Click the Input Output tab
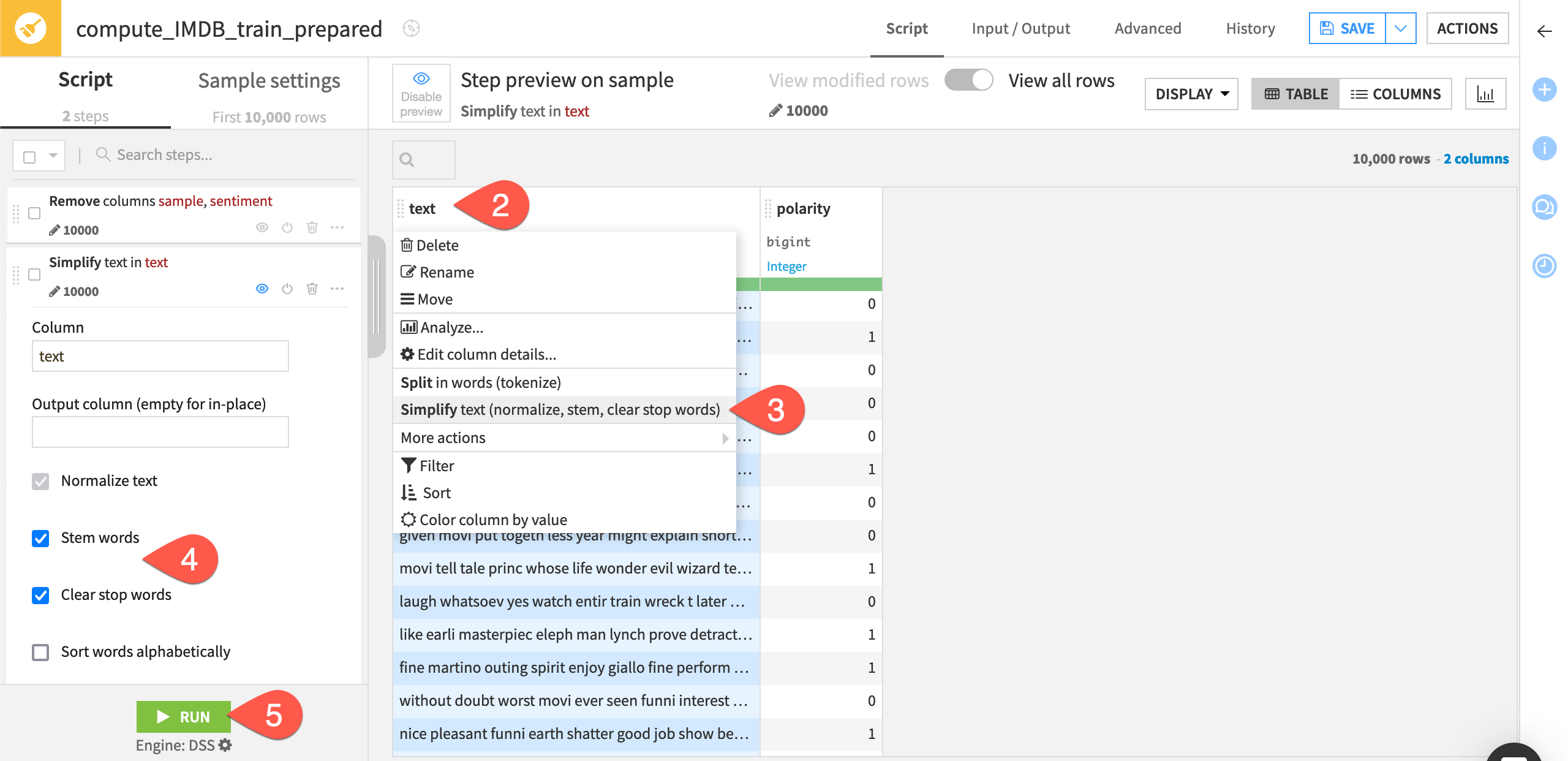 1021,28
